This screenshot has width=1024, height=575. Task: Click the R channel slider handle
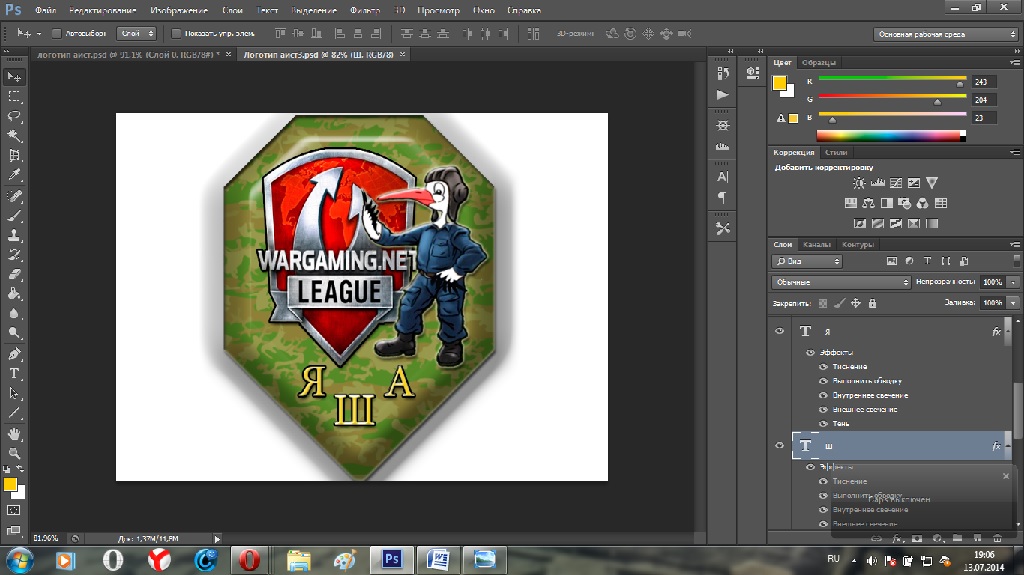960,84
